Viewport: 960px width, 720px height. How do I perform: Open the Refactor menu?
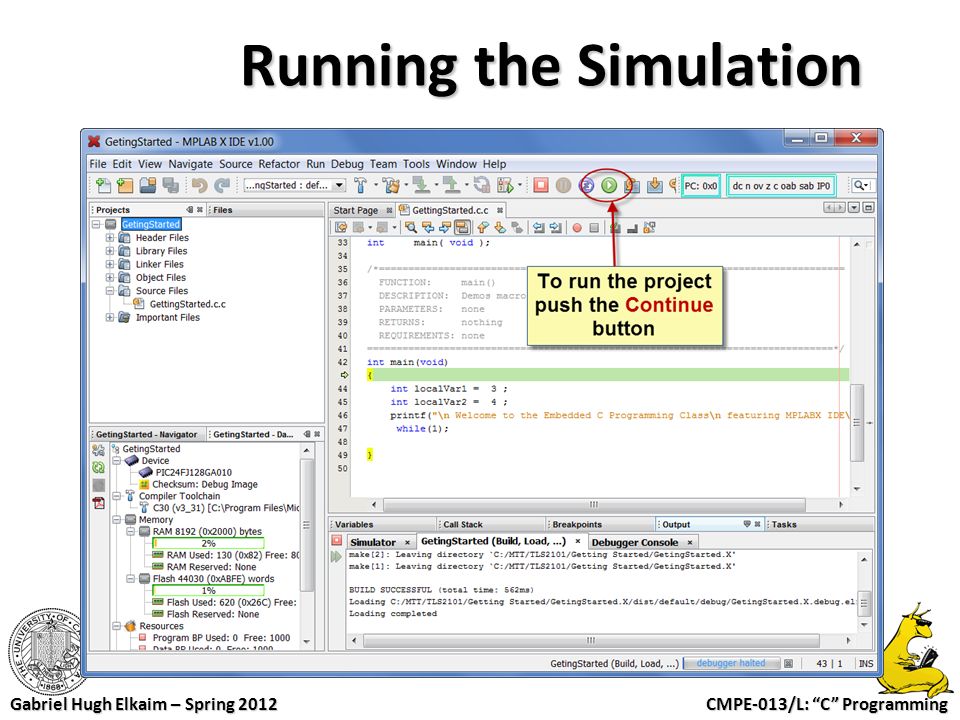[279, 164]
